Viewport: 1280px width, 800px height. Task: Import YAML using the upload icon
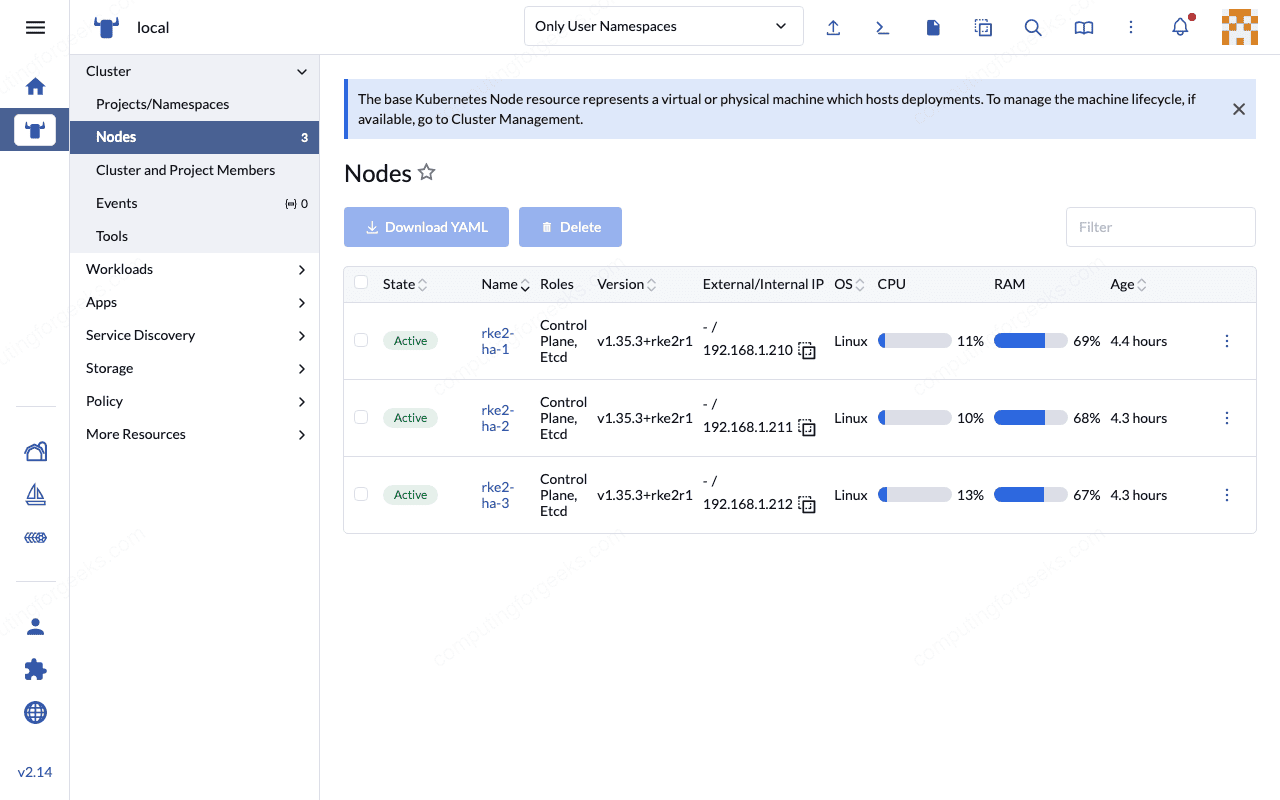(833, 27)
